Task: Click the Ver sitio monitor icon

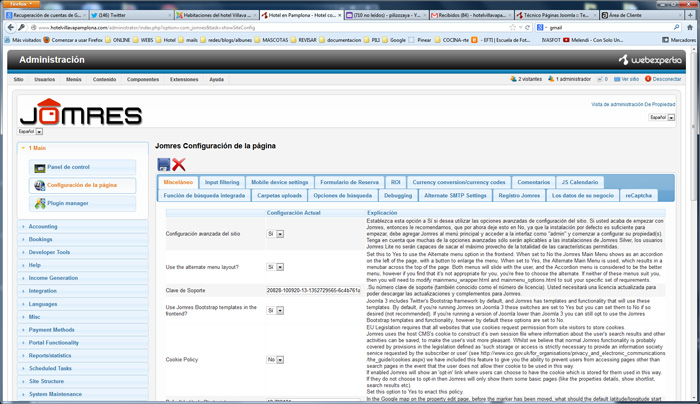Action: pos(617,79)
